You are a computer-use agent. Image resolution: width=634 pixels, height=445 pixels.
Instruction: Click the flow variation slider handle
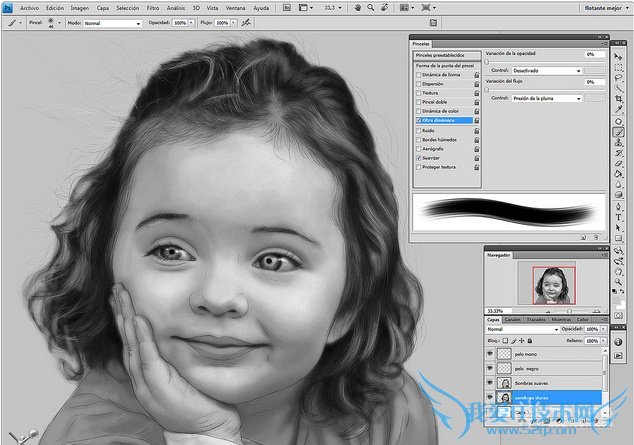coord(487,90)
